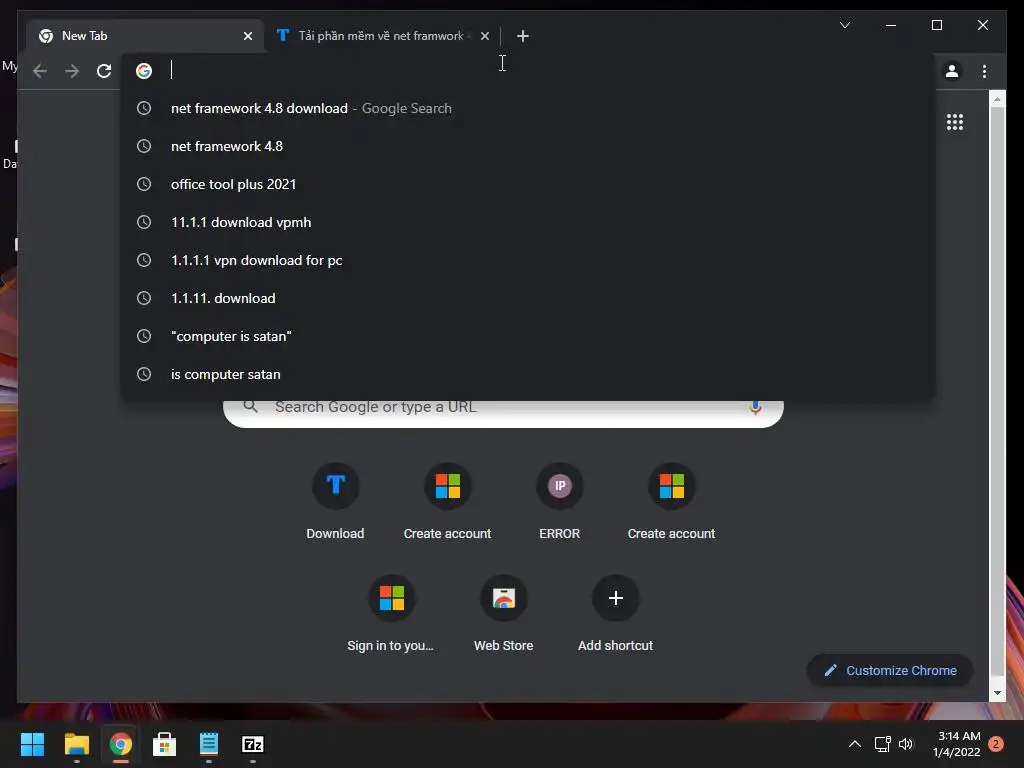
Task: Open a new tab with plus button
Action: [x=522, y=36]
